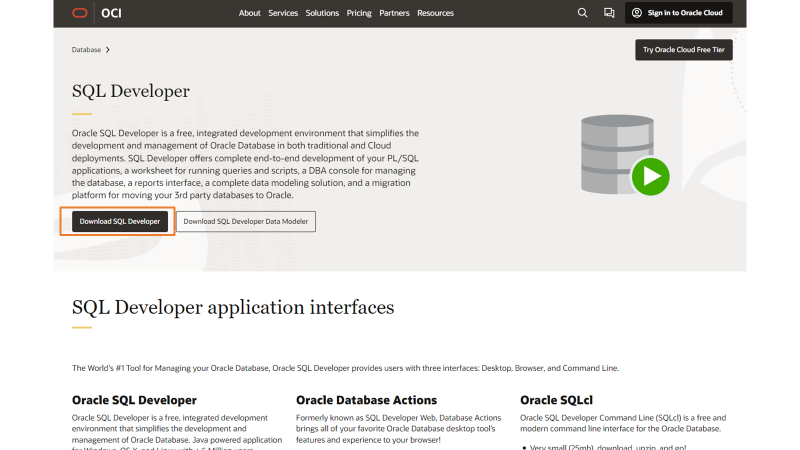
Task: Click the OCI home link
Action: [111, 13]
